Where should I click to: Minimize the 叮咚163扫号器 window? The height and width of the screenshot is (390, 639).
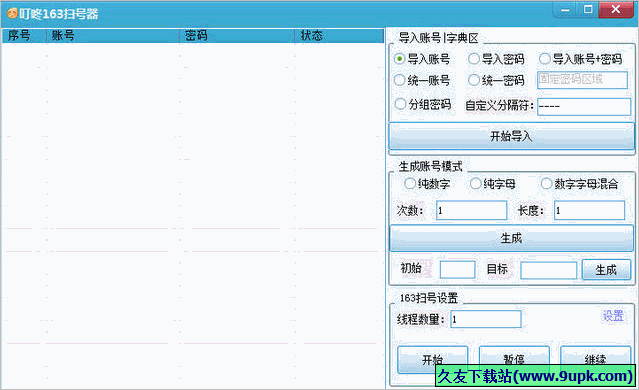[x=565, y=10]
